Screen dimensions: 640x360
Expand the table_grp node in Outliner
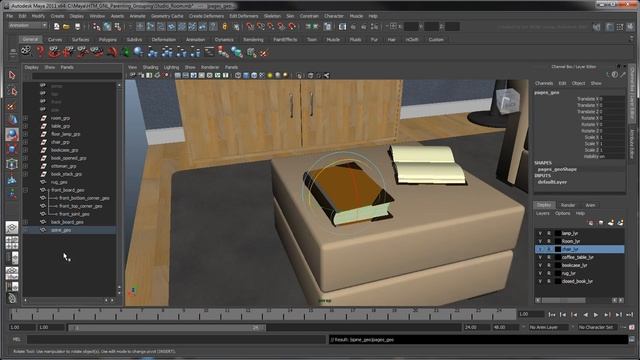tap(26, 126)
